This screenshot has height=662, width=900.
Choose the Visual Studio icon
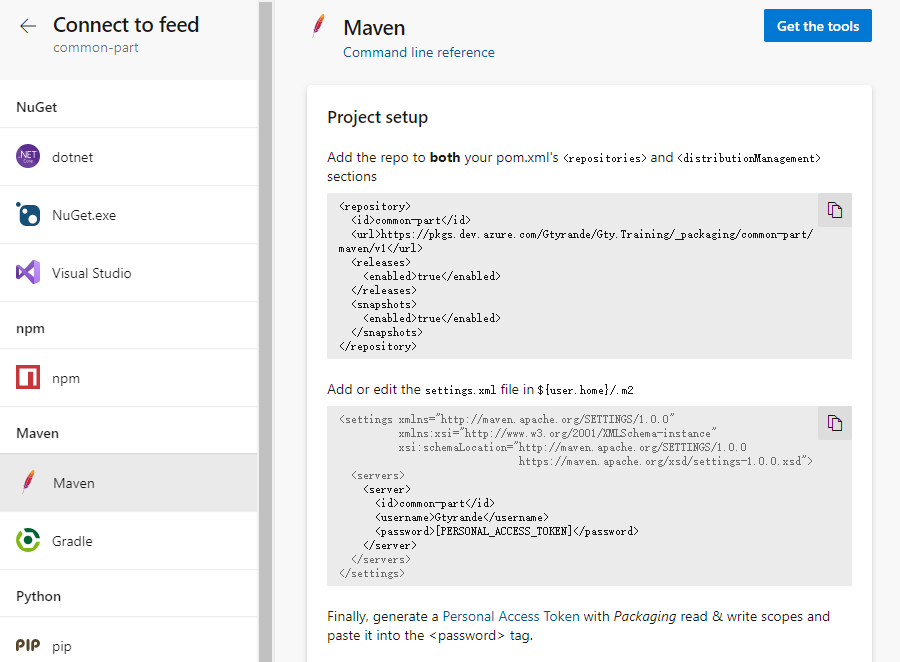(28, 273)
